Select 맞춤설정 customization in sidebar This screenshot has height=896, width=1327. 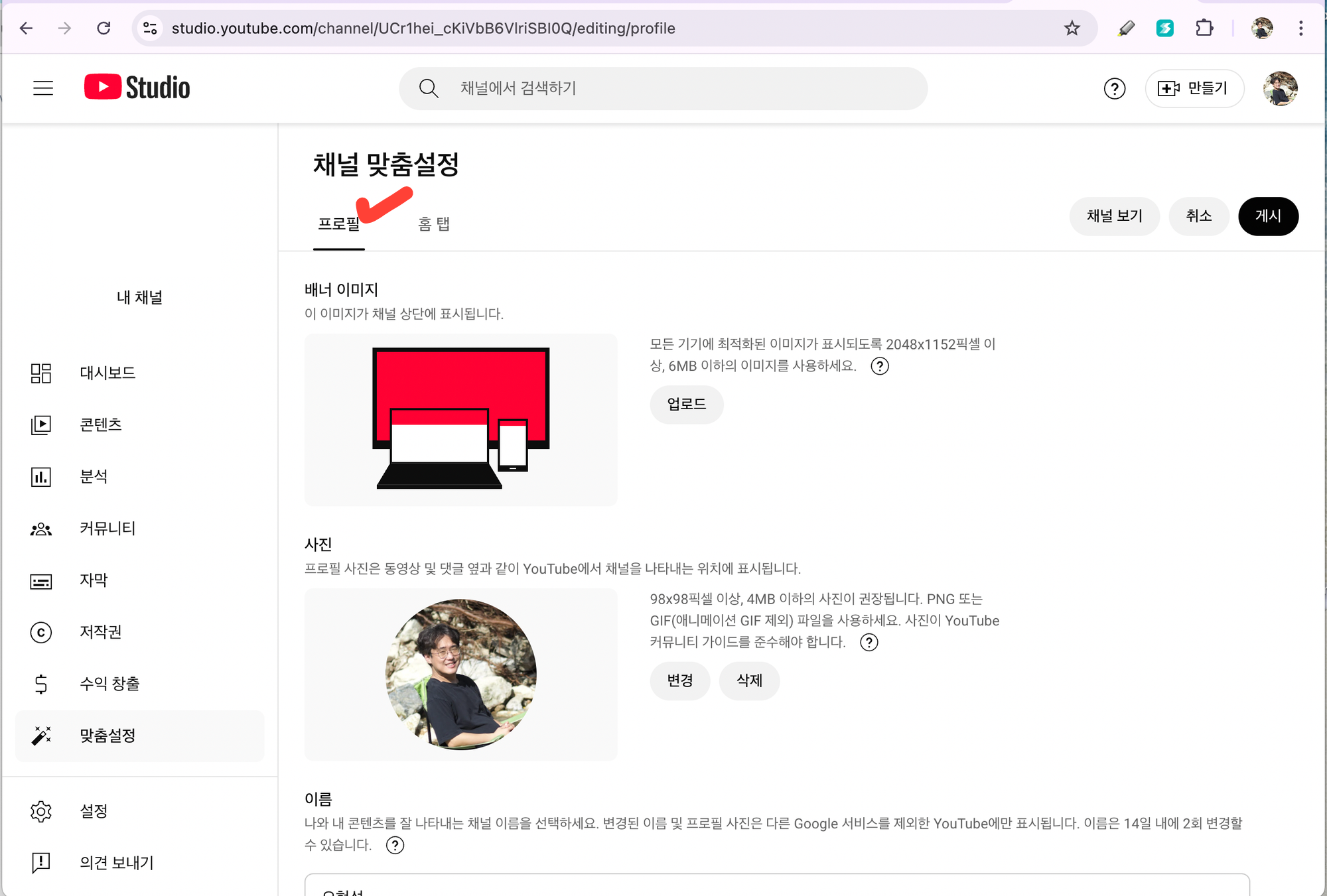(x=139, y=736)
